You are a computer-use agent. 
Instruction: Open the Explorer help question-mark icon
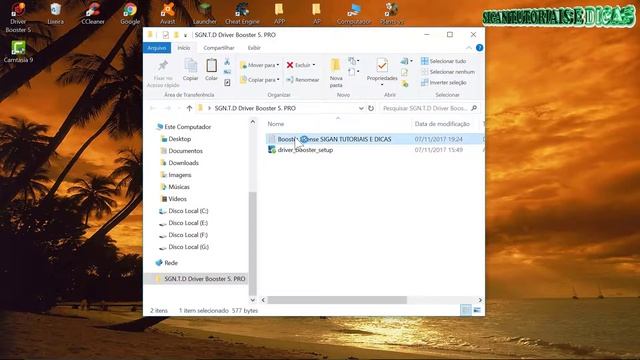pos(480,48)
